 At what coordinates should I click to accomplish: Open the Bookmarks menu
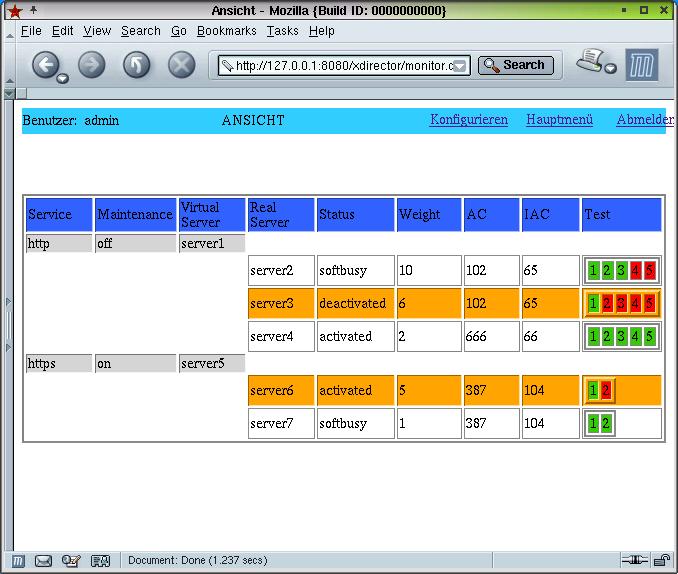[x=226, y=31]
